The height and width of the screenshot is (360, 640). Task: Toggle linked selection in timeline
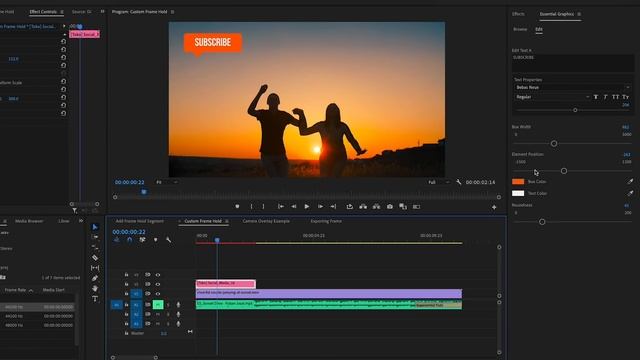[x=142, y=240]
